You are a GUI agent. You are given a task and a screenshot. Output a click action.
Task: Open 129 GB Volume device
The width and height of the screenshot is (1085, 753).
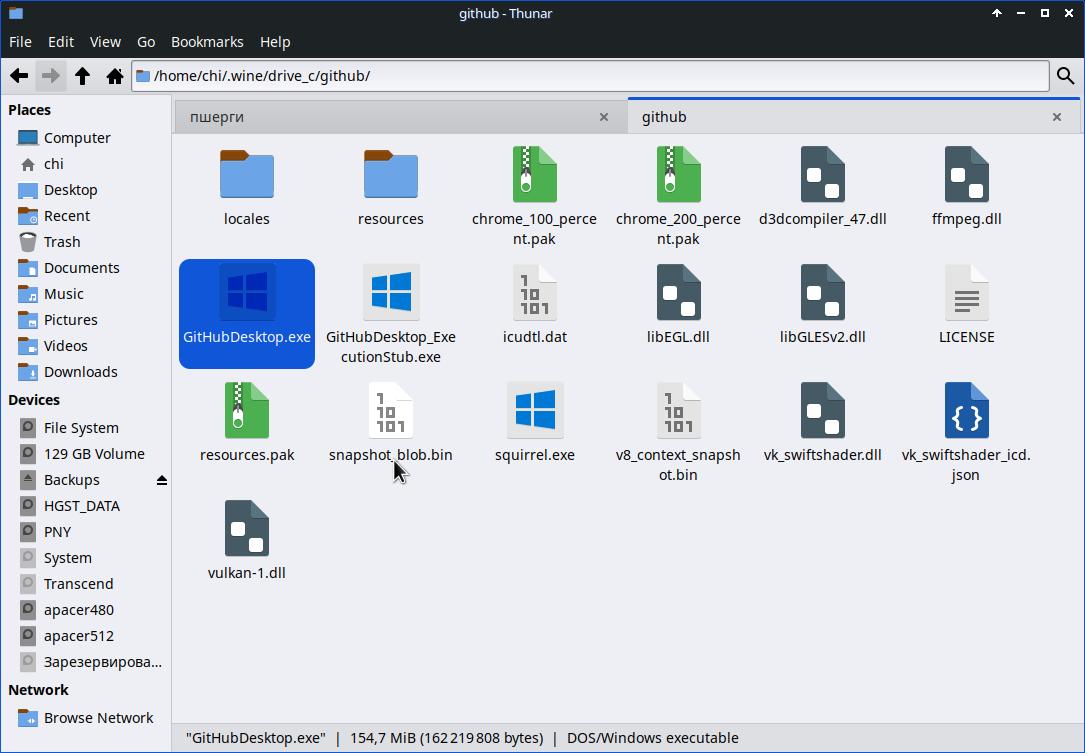94,454
